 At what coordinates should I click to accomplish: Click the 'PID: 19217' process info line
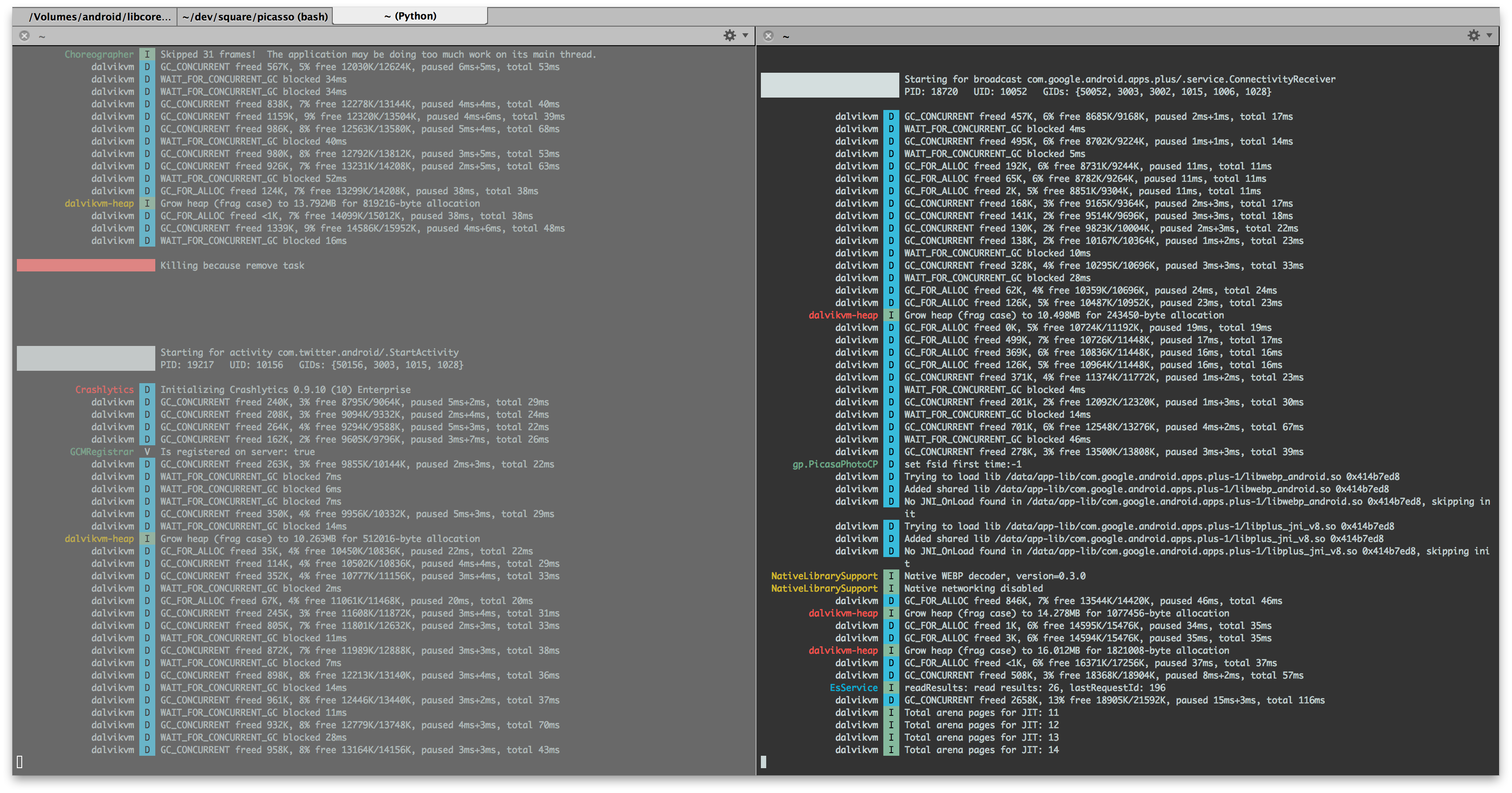click(x=312, y=365)
